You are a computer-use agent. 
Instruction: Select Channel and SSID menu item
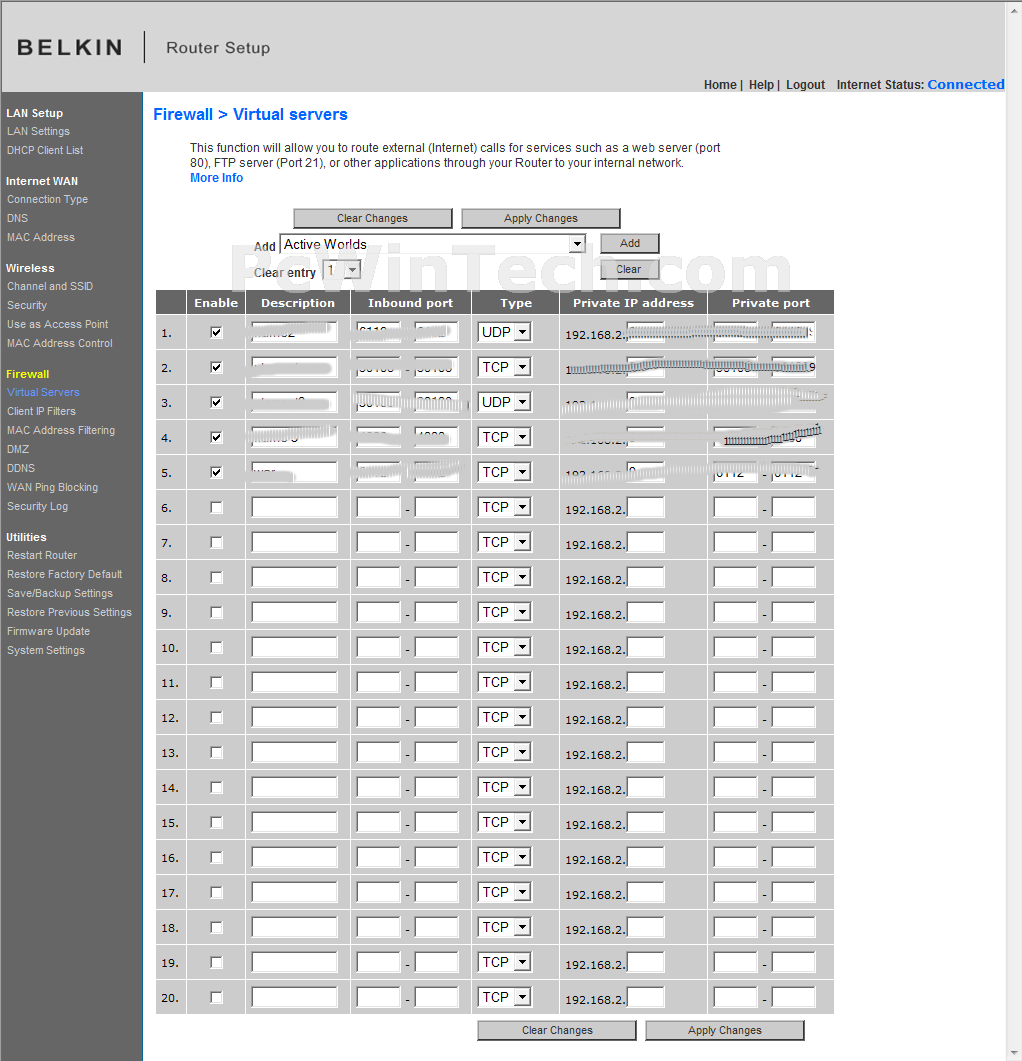50,286
